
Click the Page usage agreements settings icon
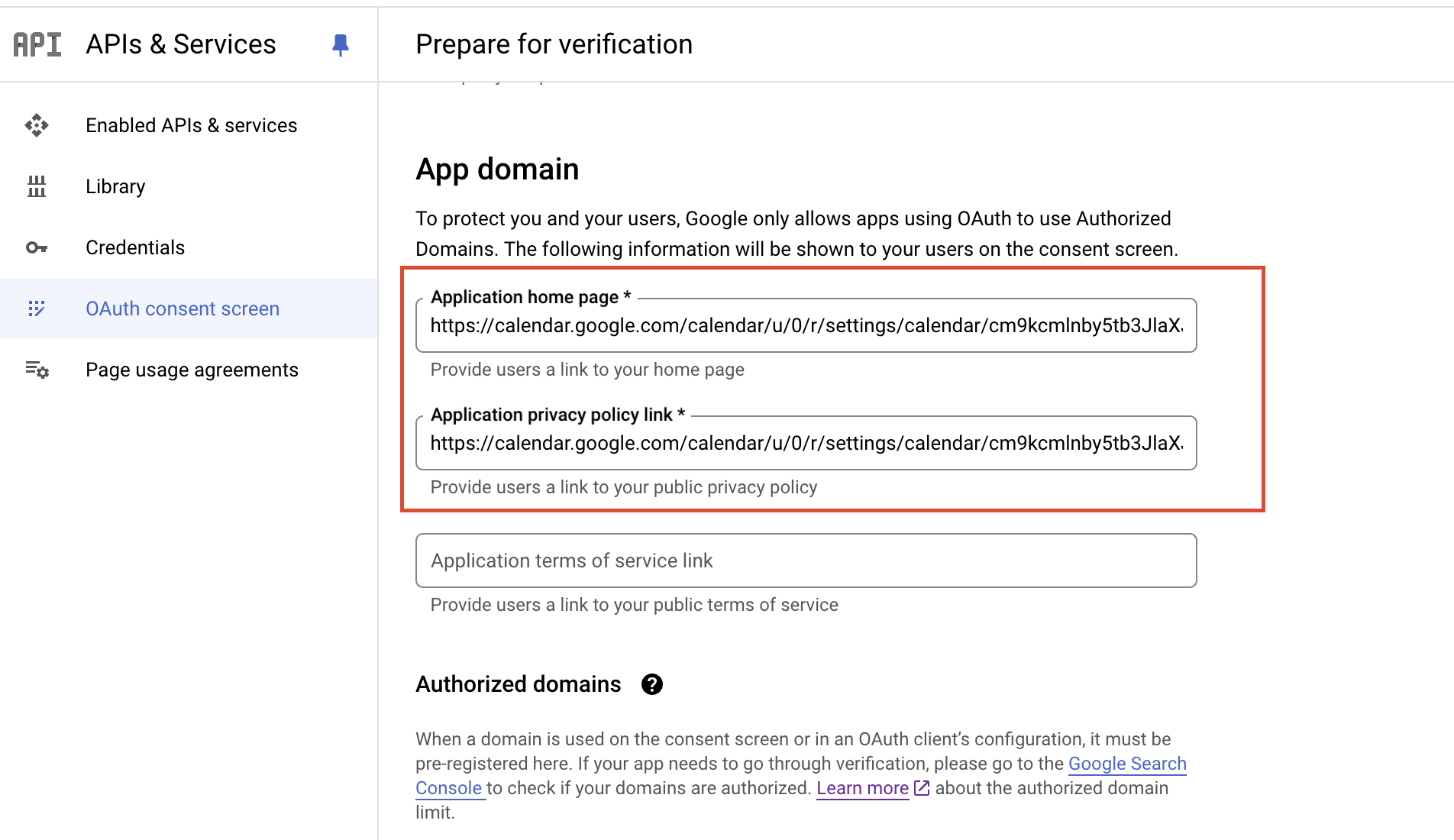coord(37,370)
